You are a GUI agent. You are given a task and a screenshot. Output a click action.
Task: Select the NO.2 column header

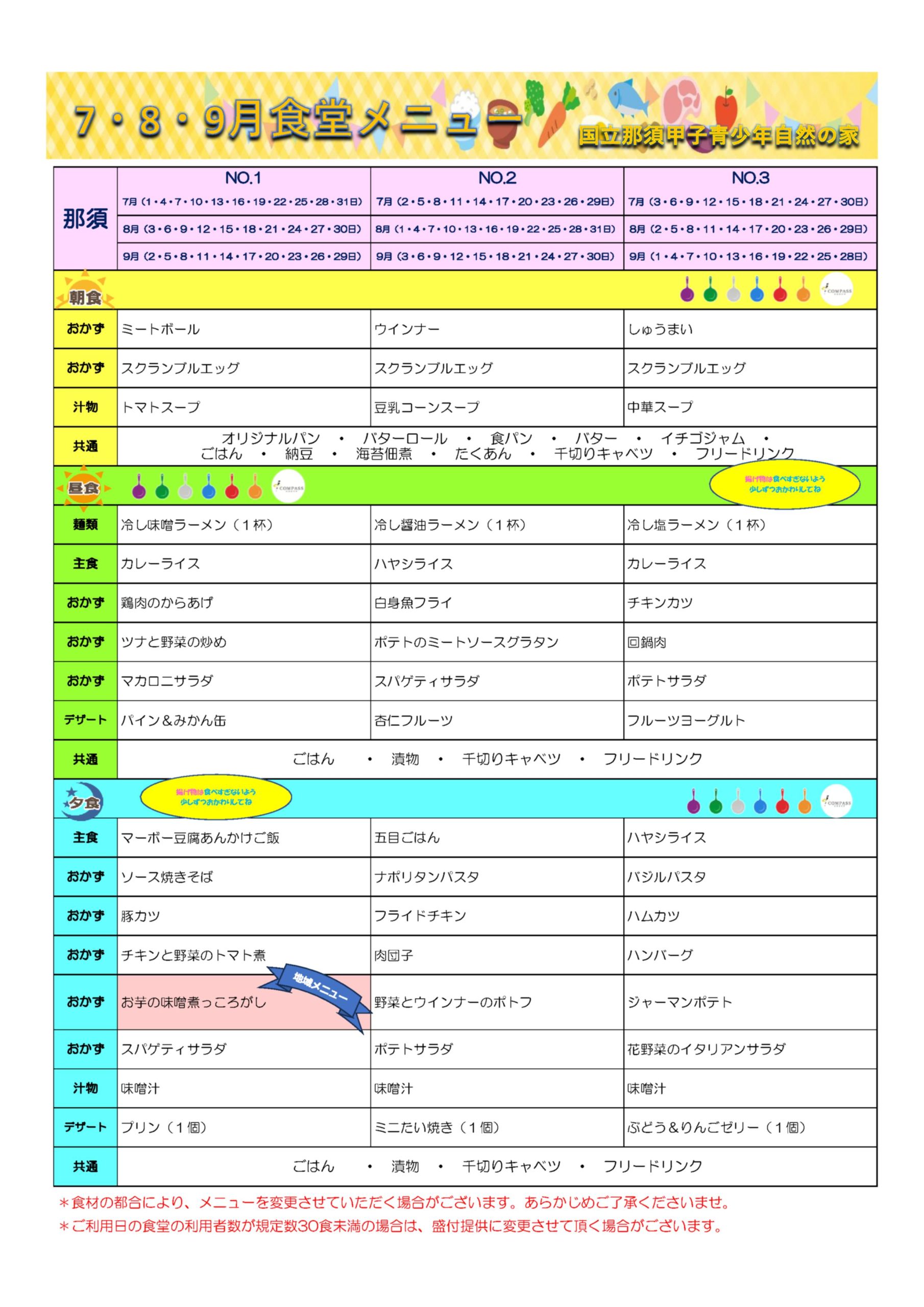point(497,178)
